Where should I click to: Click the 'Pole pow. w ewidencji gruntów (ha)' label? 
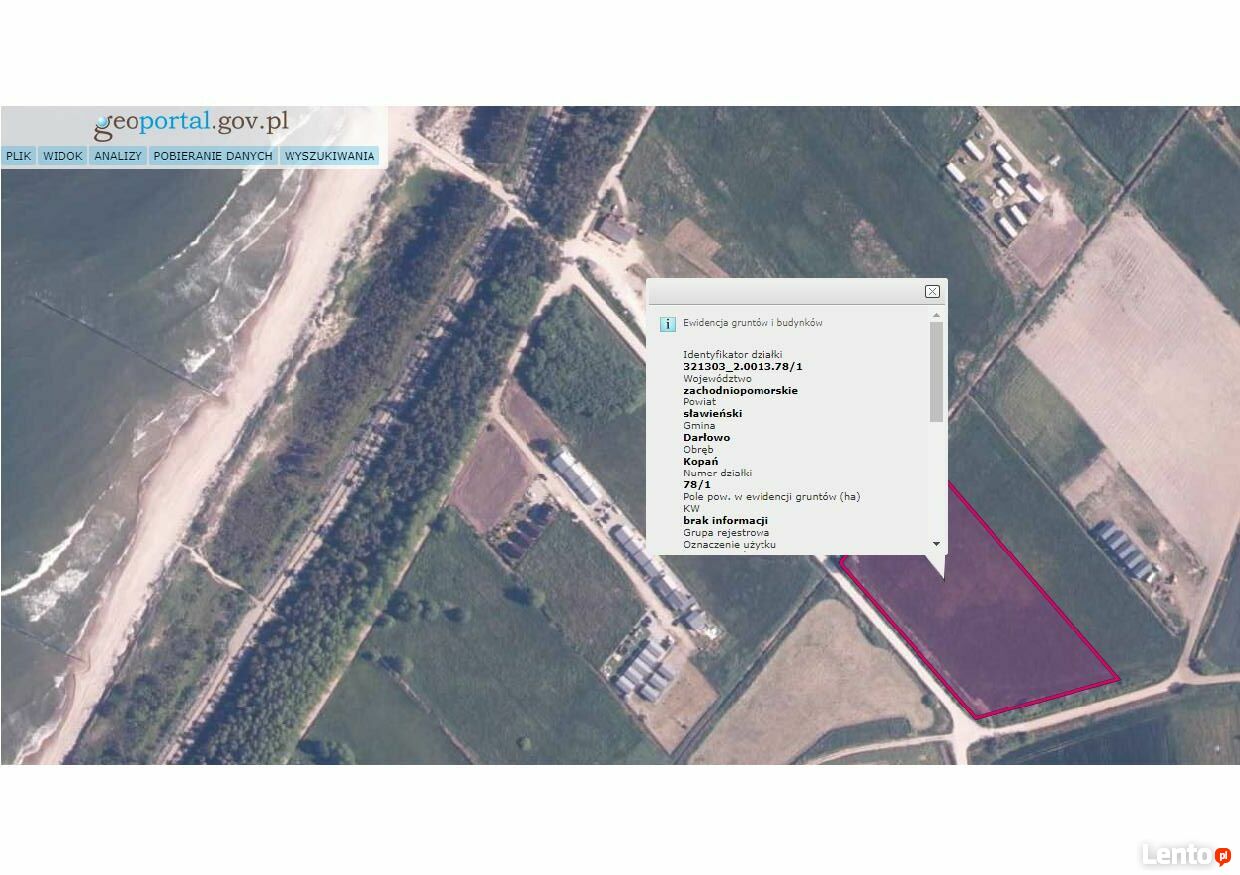771,497
